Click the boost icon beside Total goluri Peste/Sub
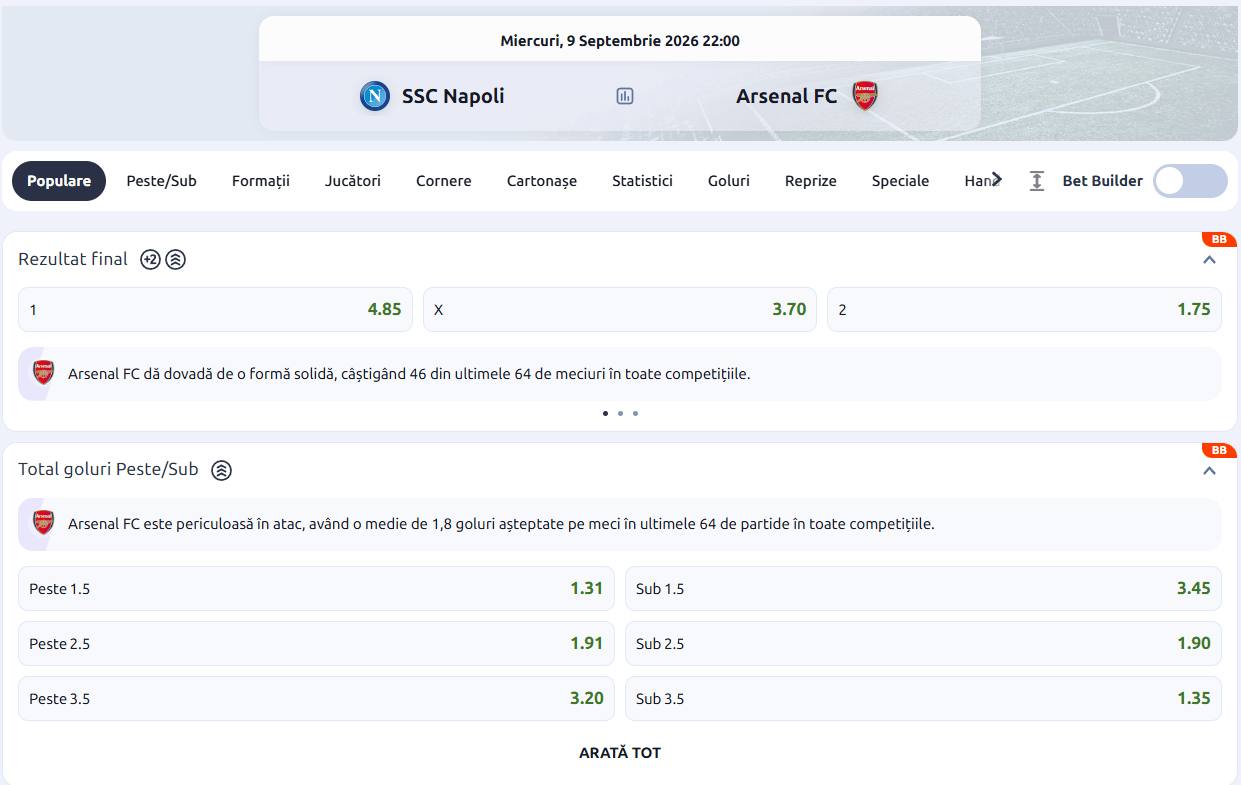The height and width of the screenshot is (785, 1241). pyautogui.click(x=222, y=470)
